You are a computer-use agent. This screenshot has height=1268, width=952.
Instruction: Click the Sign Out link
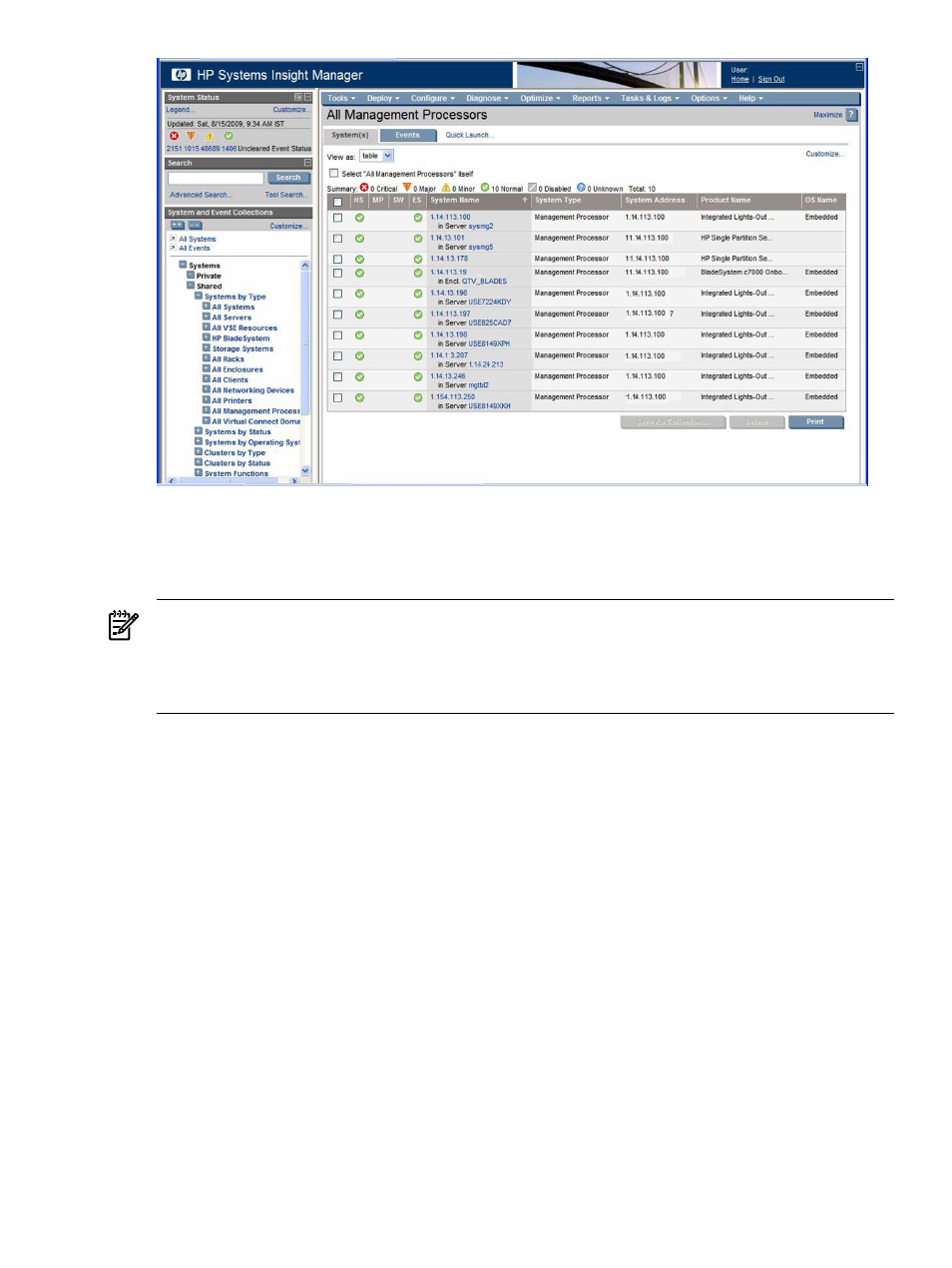coord(771,80)
